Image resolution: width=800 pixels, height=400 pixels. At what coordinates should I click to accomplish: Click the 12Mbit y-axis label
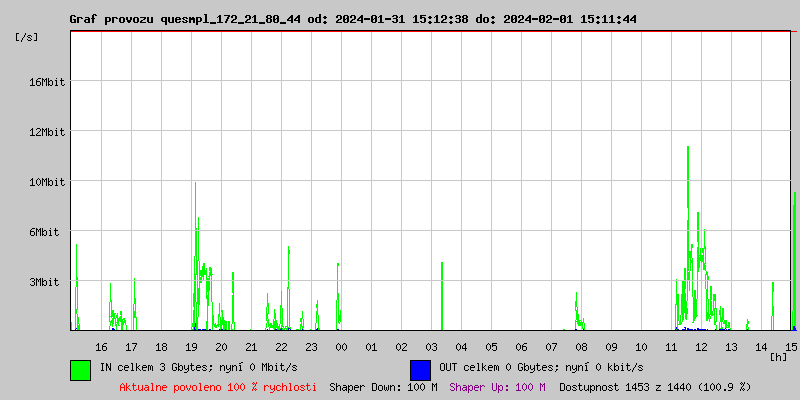coord(47,131)
